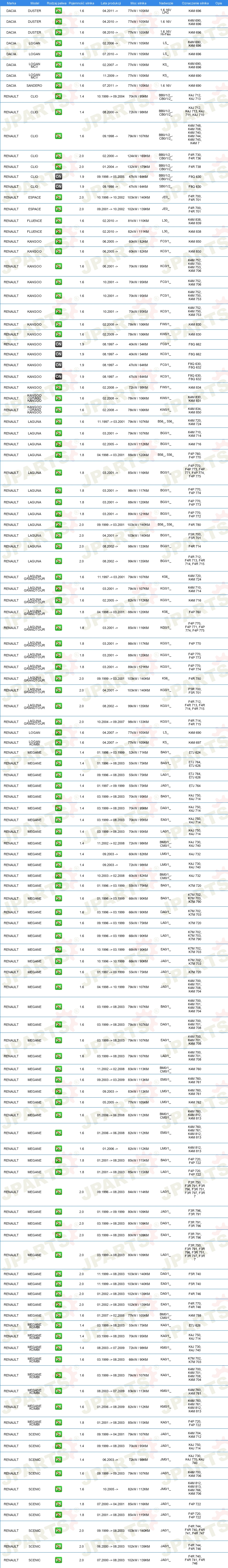Click fuel icon for Dacia Logan 02.2006
This screenshot has width=228, height=1568.
tap(58, 44)
